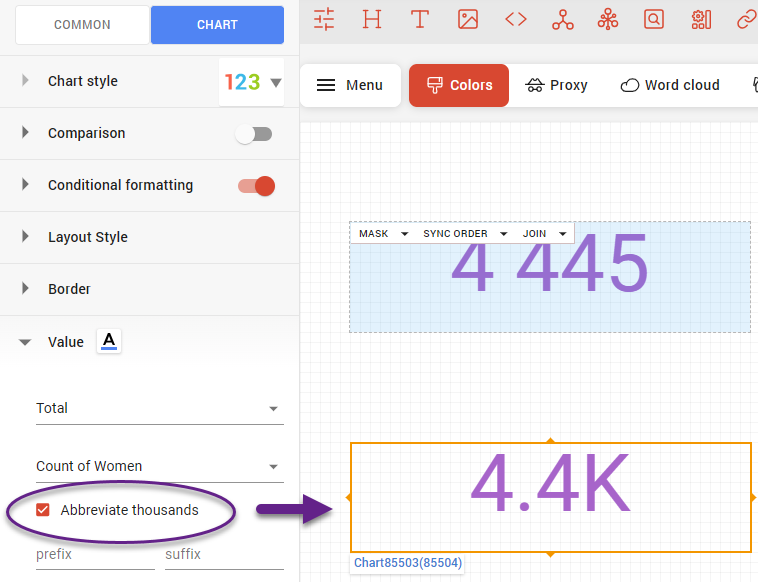Open the Value font color icon
Screen dimensions: 758x582
point(109,342)
